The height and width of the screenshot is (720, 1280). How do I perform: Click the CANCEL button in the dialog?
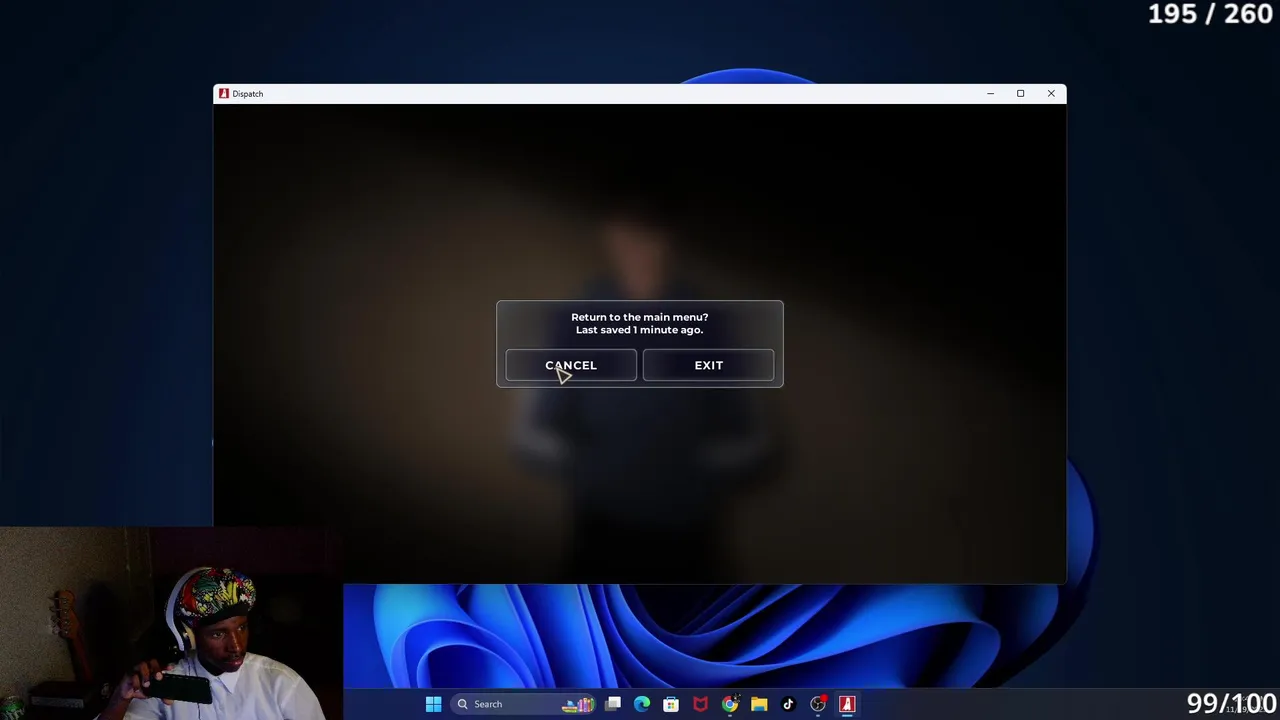(x=571, y=365)
